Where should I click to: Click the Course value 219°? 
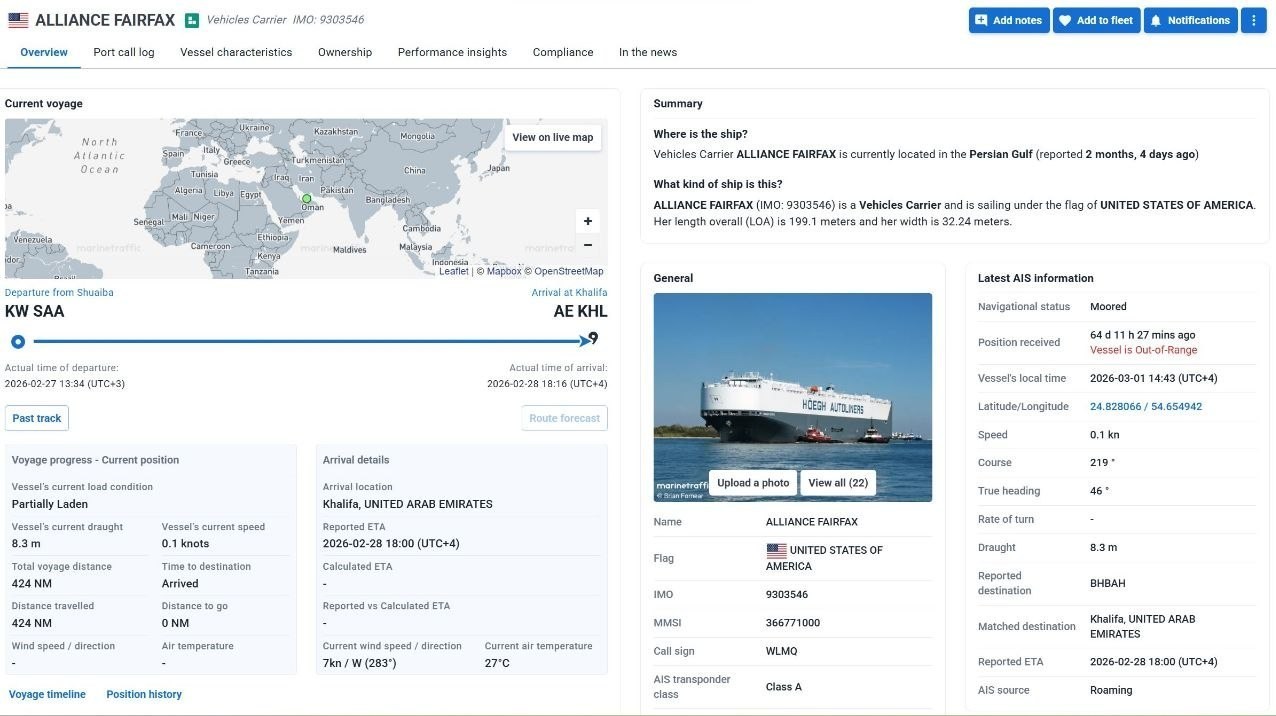1102,463
